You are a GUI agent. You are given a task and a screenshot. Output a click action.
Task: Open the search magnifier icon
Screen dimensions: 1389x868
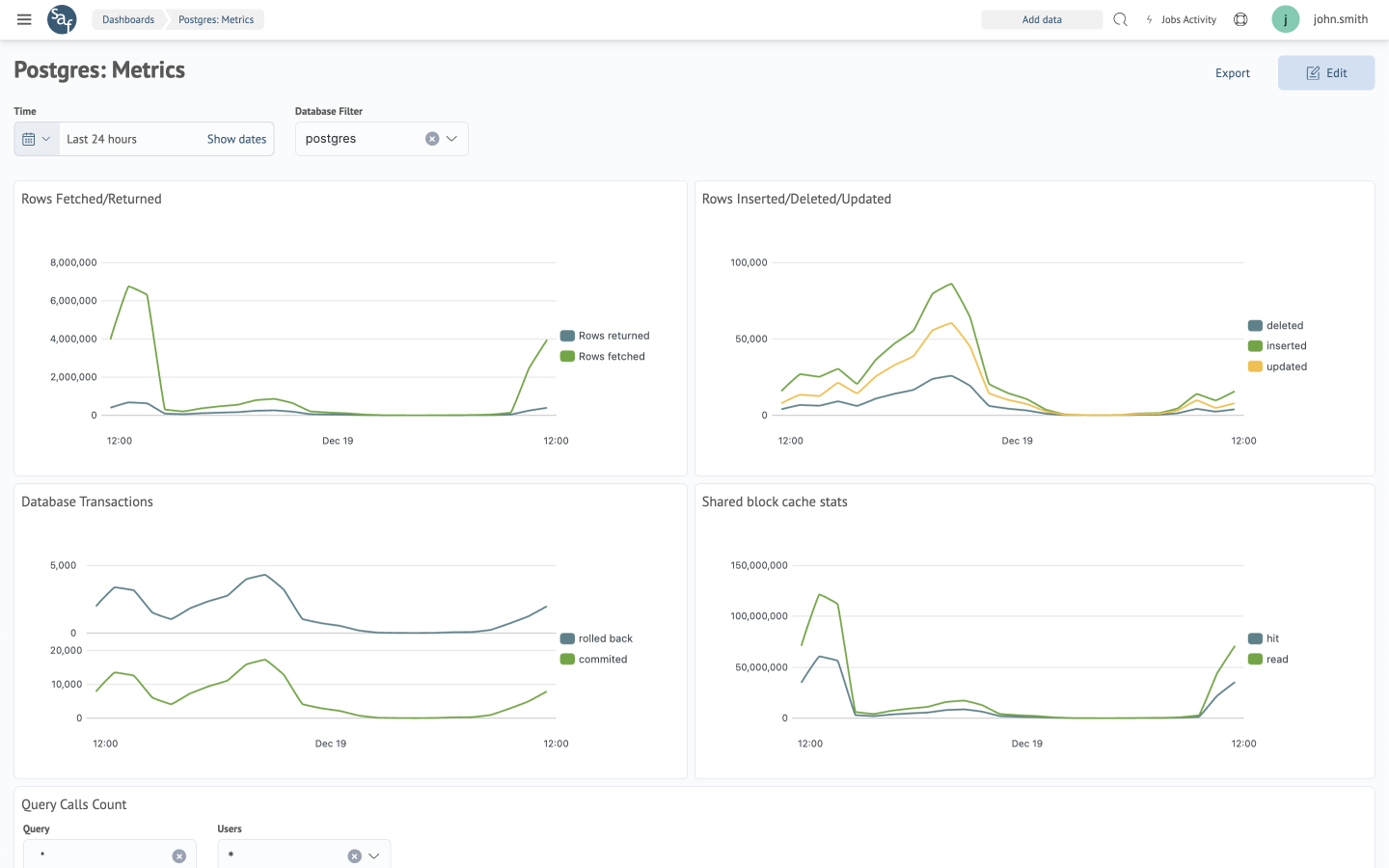1120,19
